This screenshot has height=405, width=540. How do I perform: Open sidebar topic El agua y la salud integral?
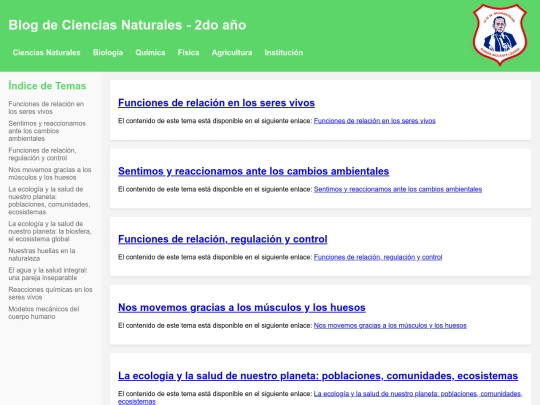[48, 274]
